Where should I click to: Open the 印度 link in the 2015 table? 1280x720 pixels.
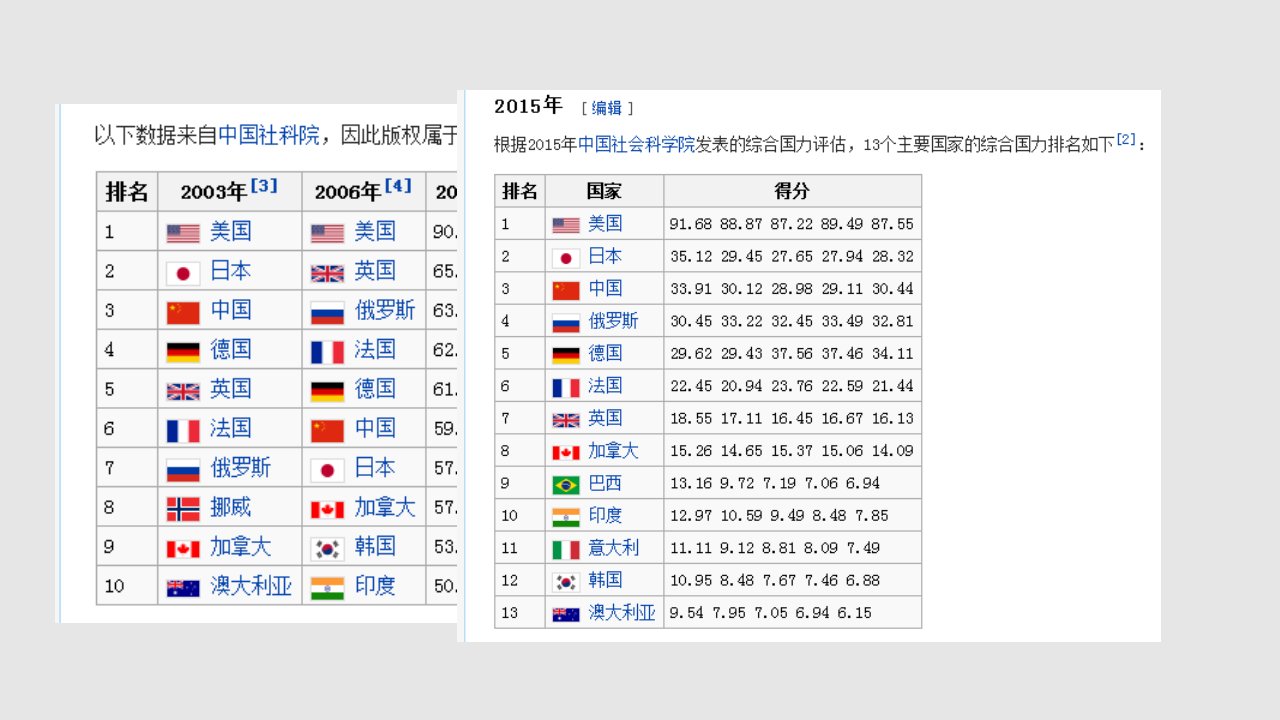(604, 516)
